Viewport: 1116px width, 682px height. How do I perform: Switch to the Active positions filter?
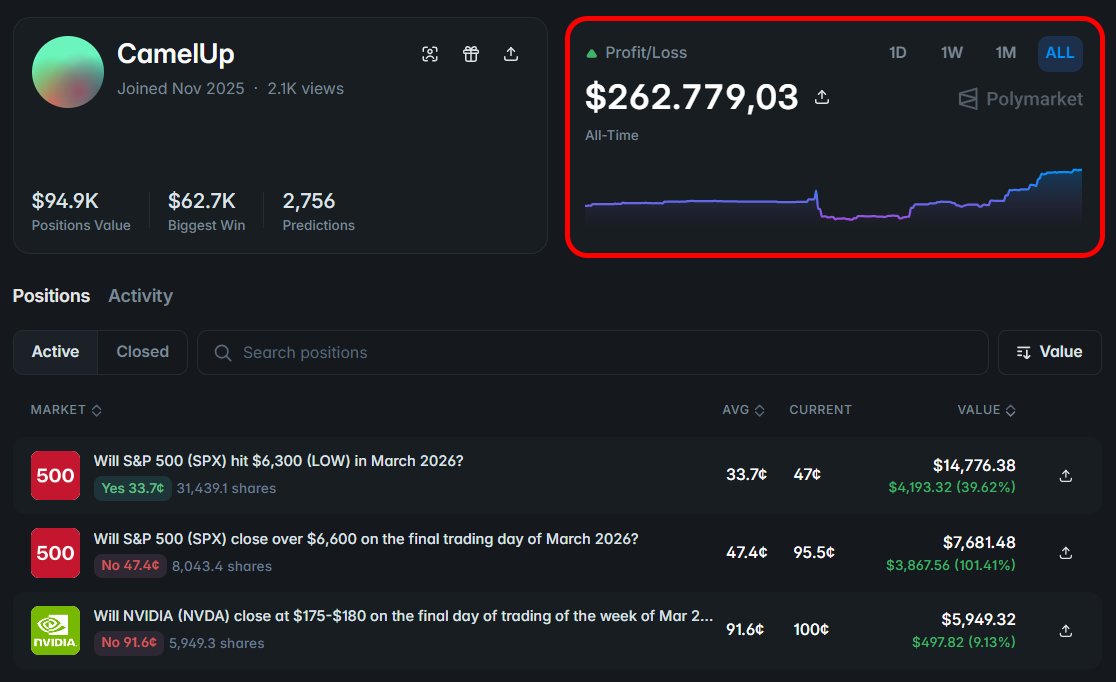point(56,352)
